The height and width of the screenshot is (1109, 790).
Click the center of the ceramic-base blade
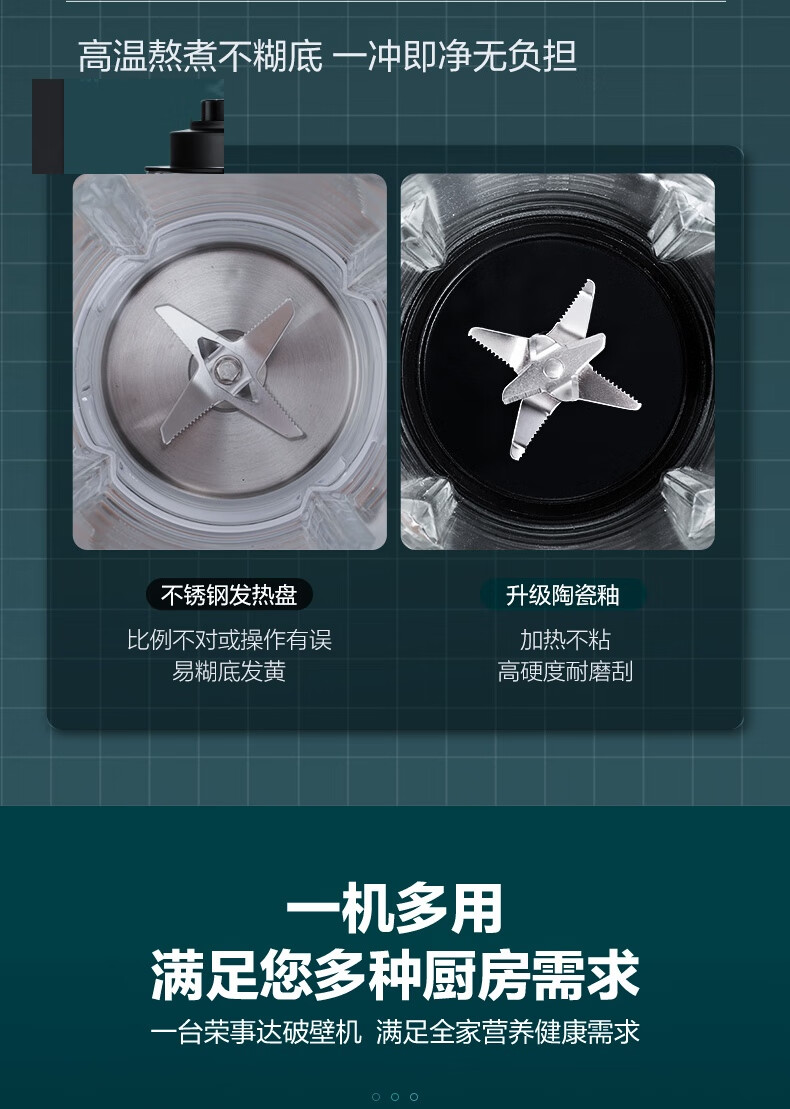[x=552, y=368]
